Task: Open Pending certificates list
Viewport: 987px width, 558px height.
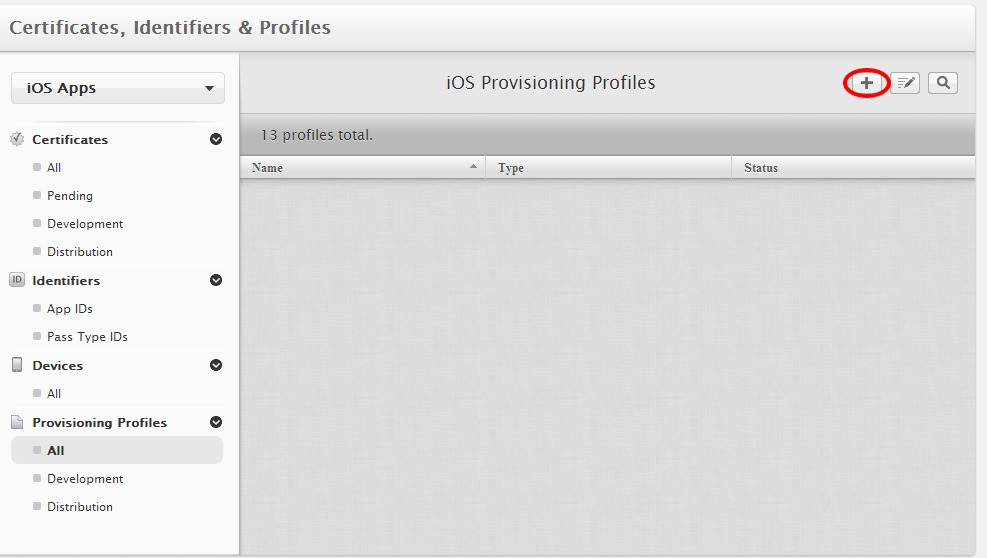Action: pyautogui.click(x=70, y=196)
